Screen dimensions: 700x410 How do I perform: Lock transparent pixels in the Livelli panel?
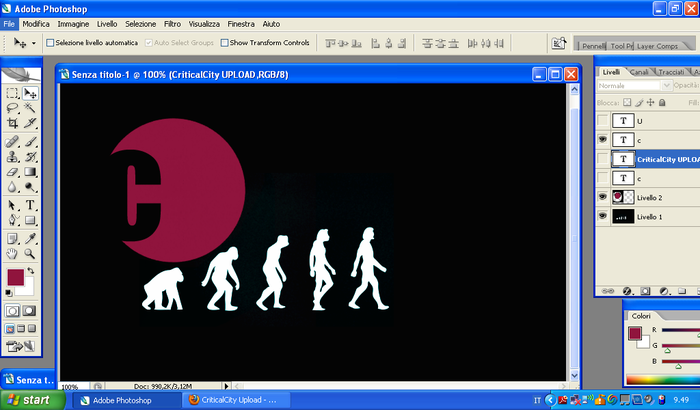[x=627, y=102]
